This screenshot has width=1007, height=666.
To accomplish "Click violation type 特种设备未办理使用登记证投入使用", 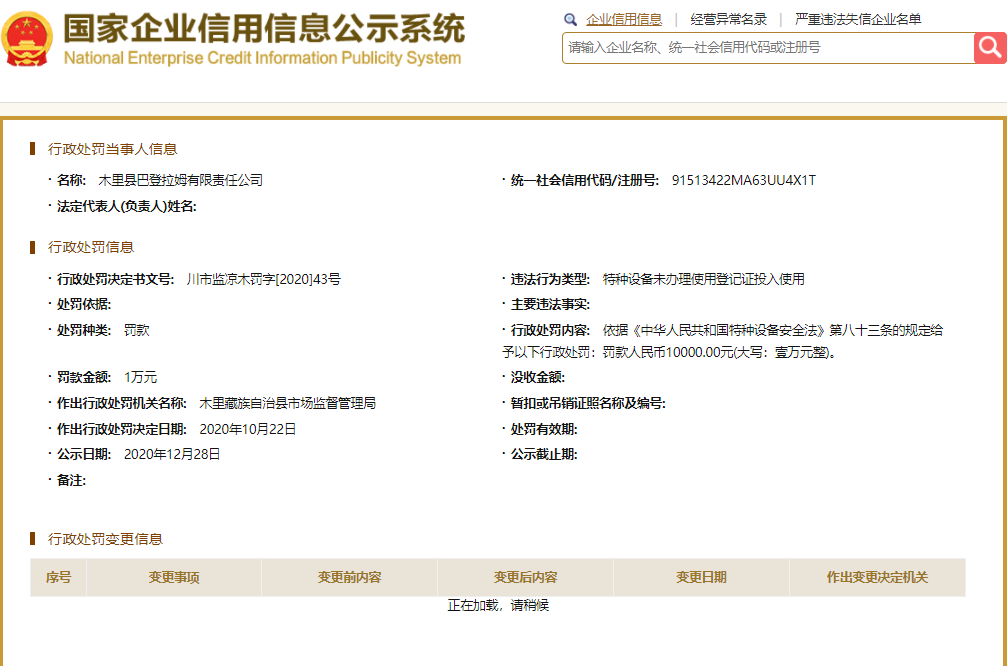I will [x=704, y=279].
